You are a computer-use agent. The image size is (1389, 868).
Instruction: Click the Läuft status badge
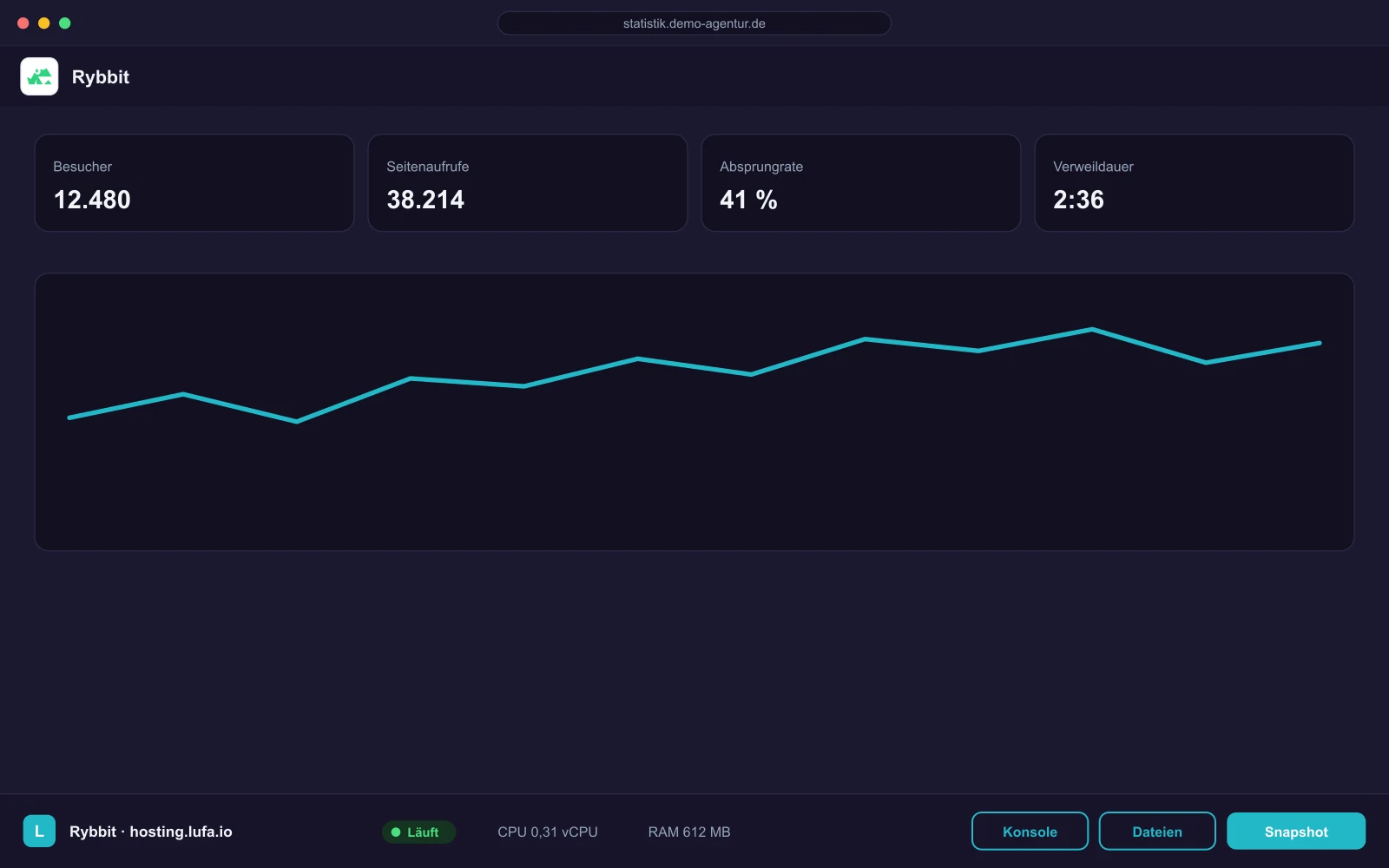tap(418, 832)
